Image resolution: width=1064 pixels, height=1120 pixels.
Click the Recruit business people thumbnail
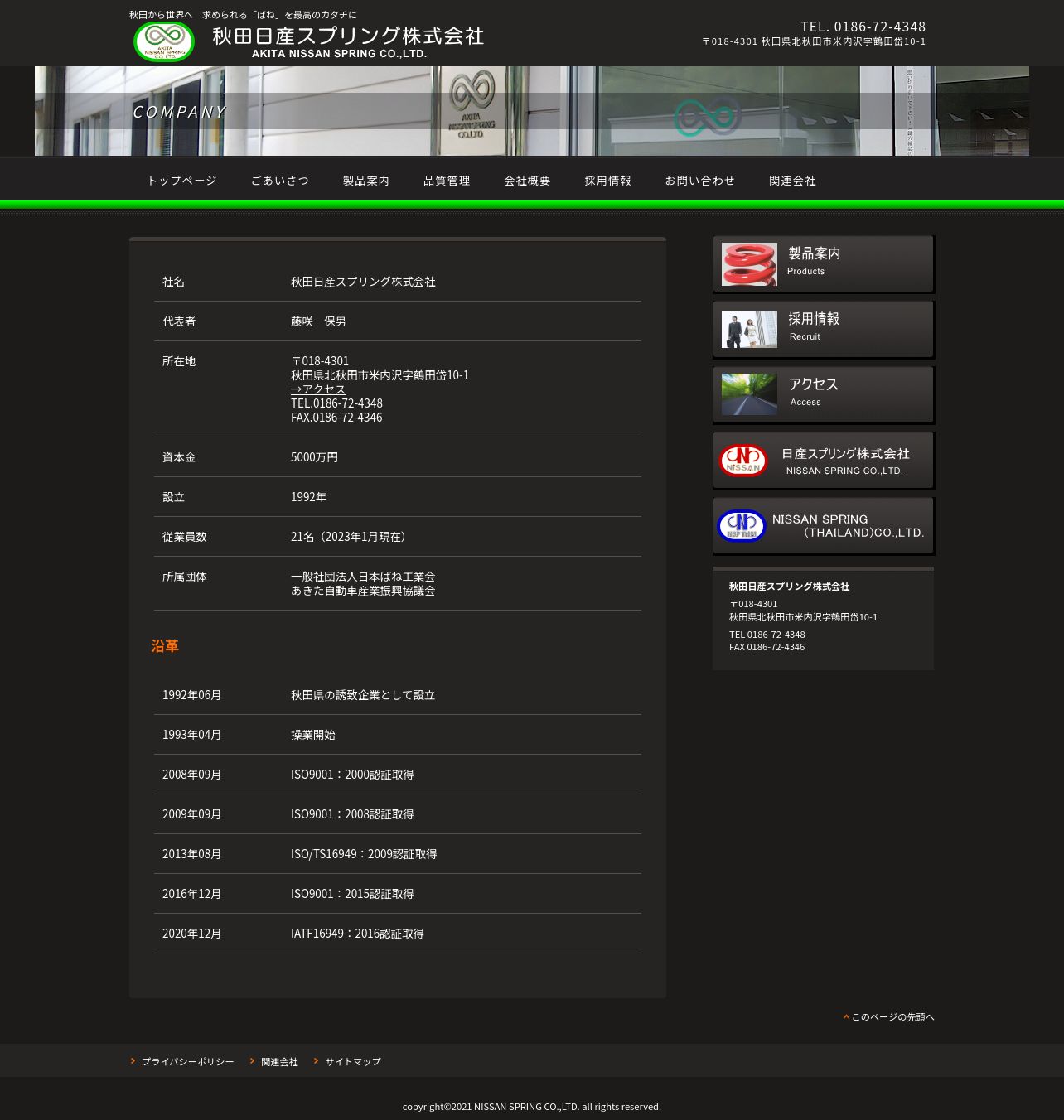click(x=749, y=330)
